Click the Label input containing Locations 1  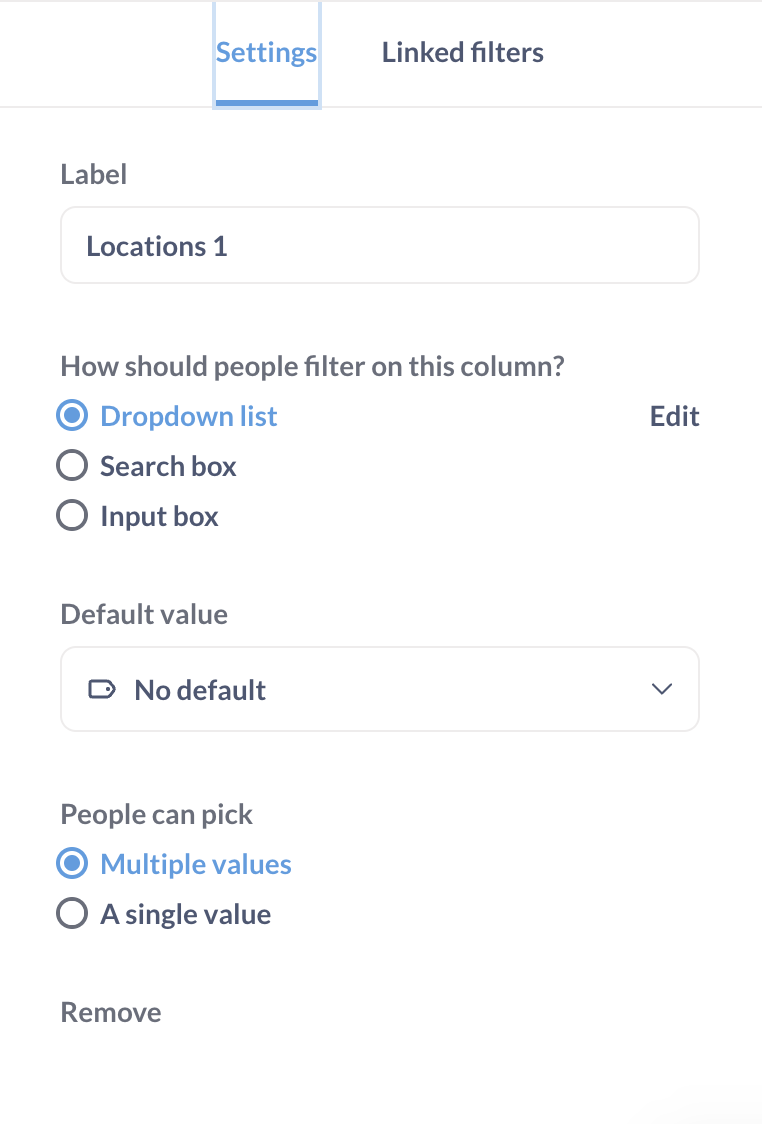380,245
